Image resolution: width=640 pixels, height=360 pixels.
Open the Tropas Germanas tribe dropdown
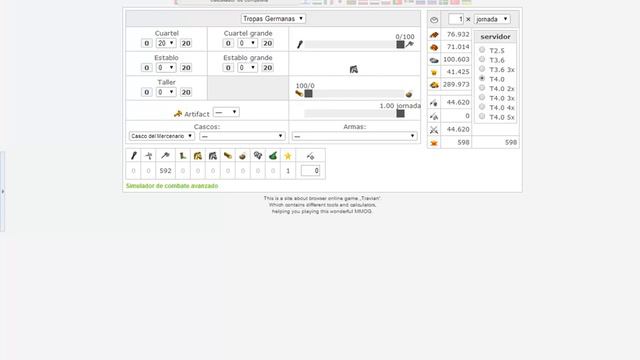(273, 19)
